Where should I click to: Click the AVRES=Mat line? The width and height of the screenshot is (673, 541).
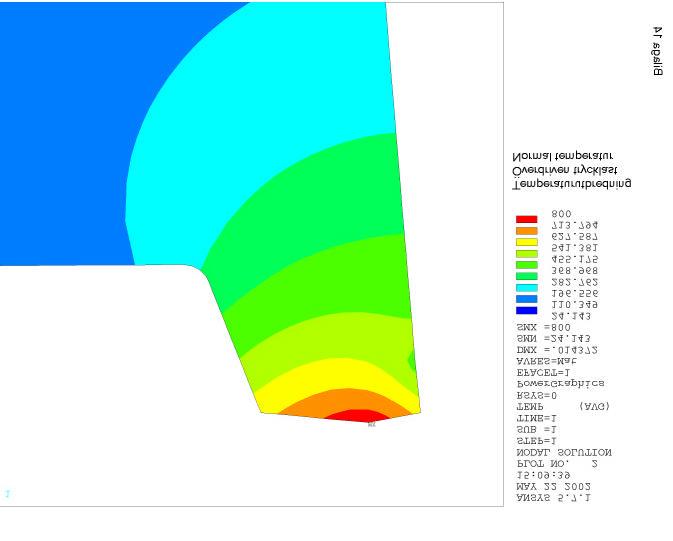(547, 362)
